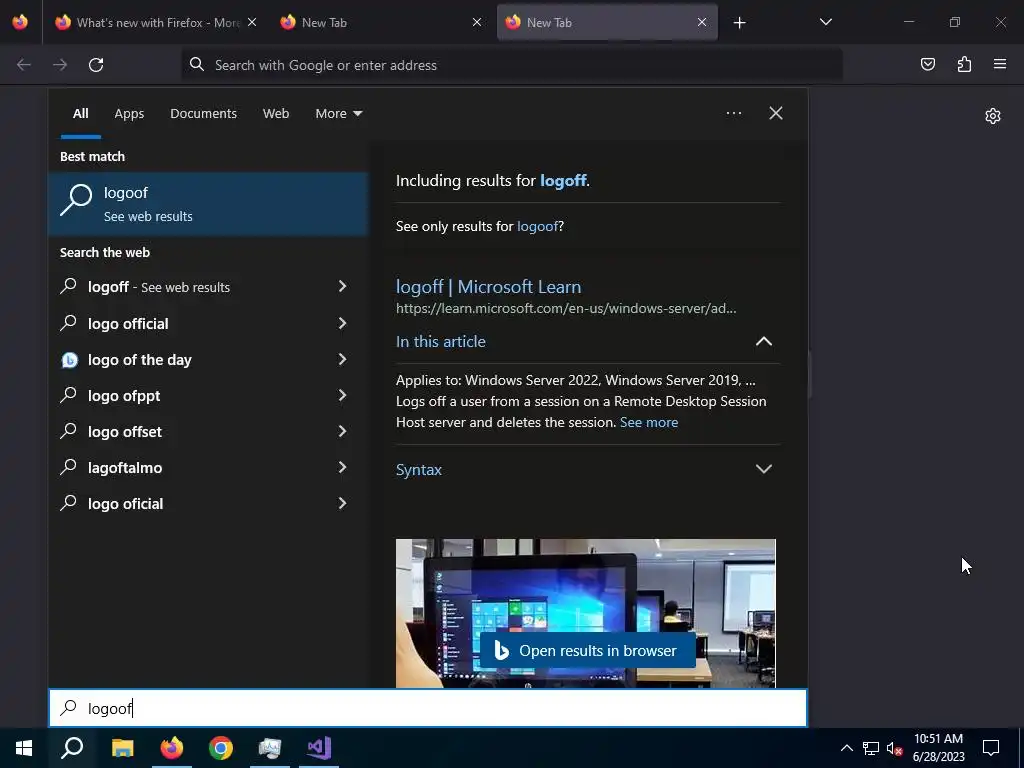Select the Documents search filter
Screen dimensions: 1024x768
click(203, 114)
